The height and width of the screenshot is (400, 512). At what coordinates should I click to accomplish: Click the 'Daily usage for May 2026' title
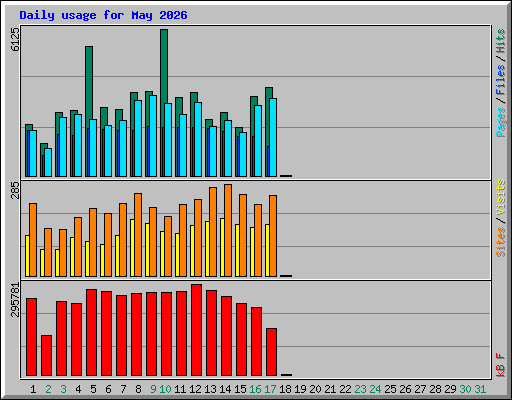click(x=103, y=15)
